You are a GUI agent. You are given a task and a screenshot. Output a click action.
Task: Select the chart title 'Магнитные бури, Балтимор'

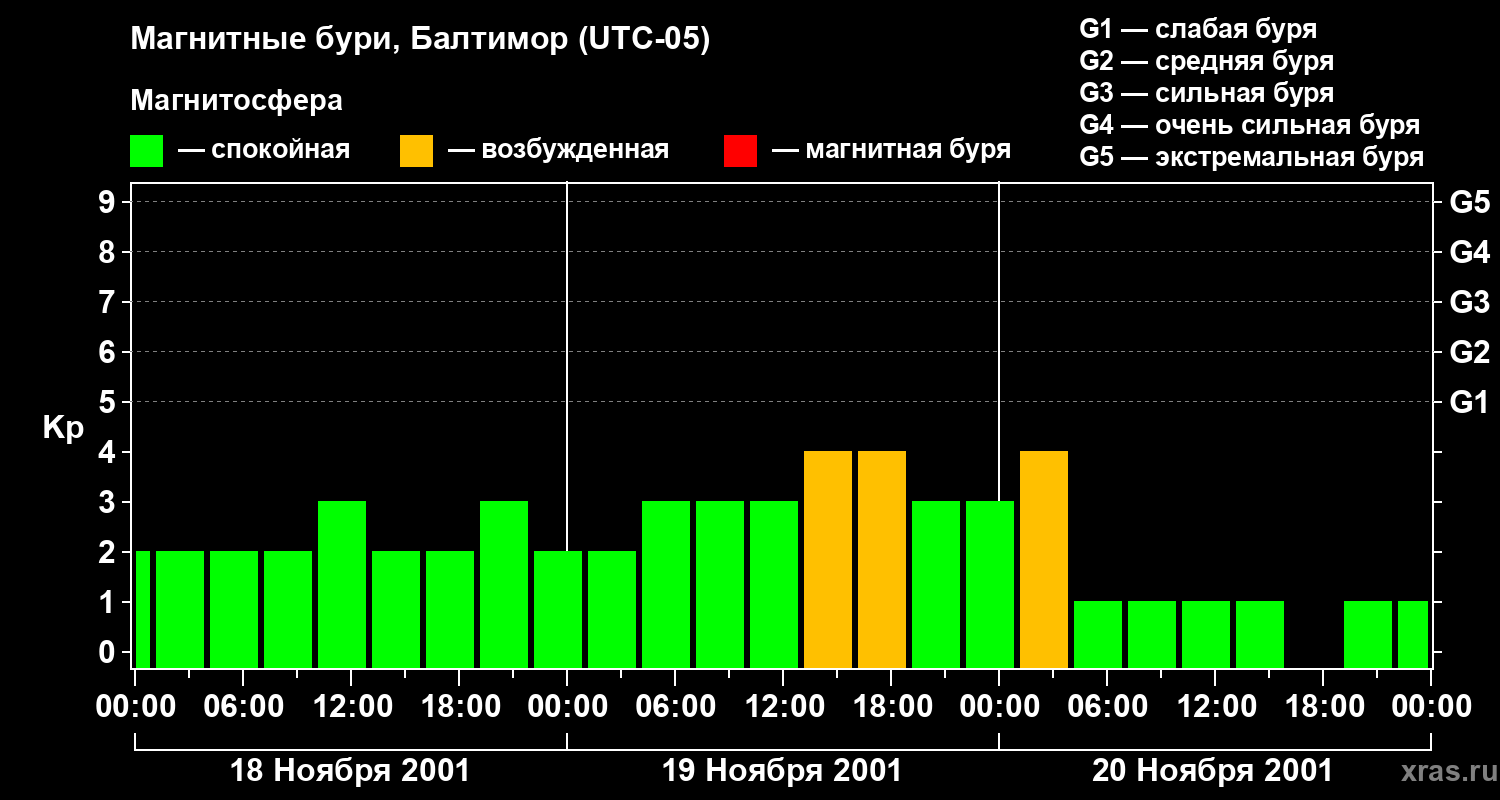point(420,40)
